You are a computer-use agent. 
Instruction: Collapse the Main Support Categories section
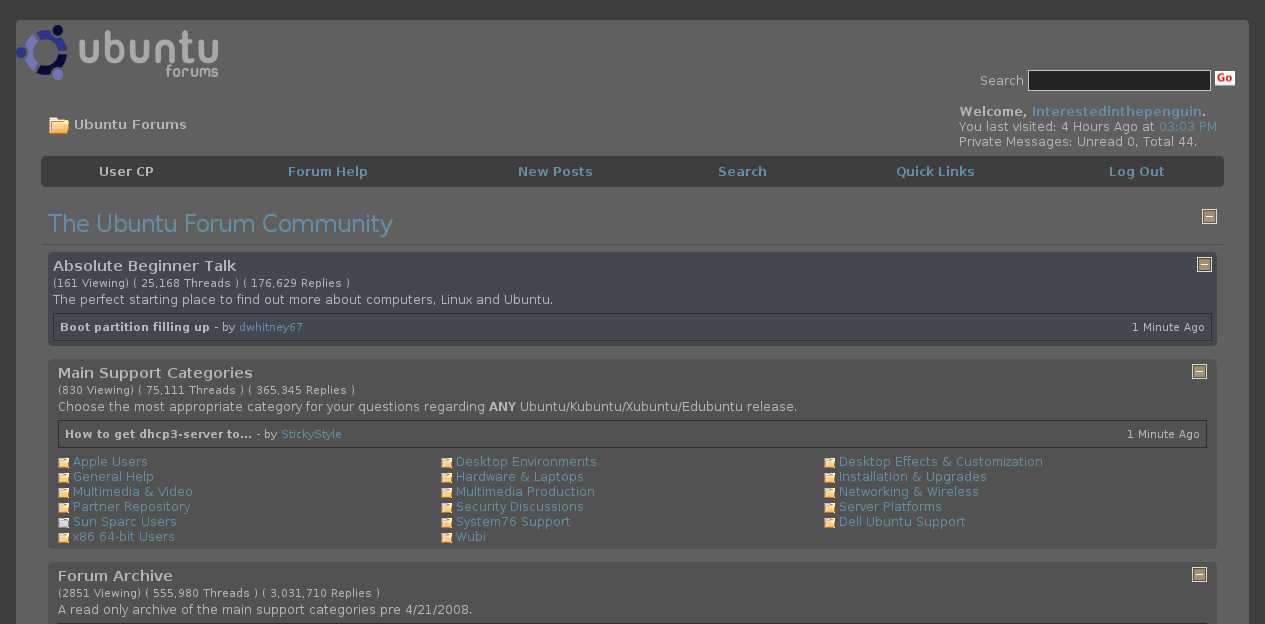pyautogui.click(x=1199, y=371)
